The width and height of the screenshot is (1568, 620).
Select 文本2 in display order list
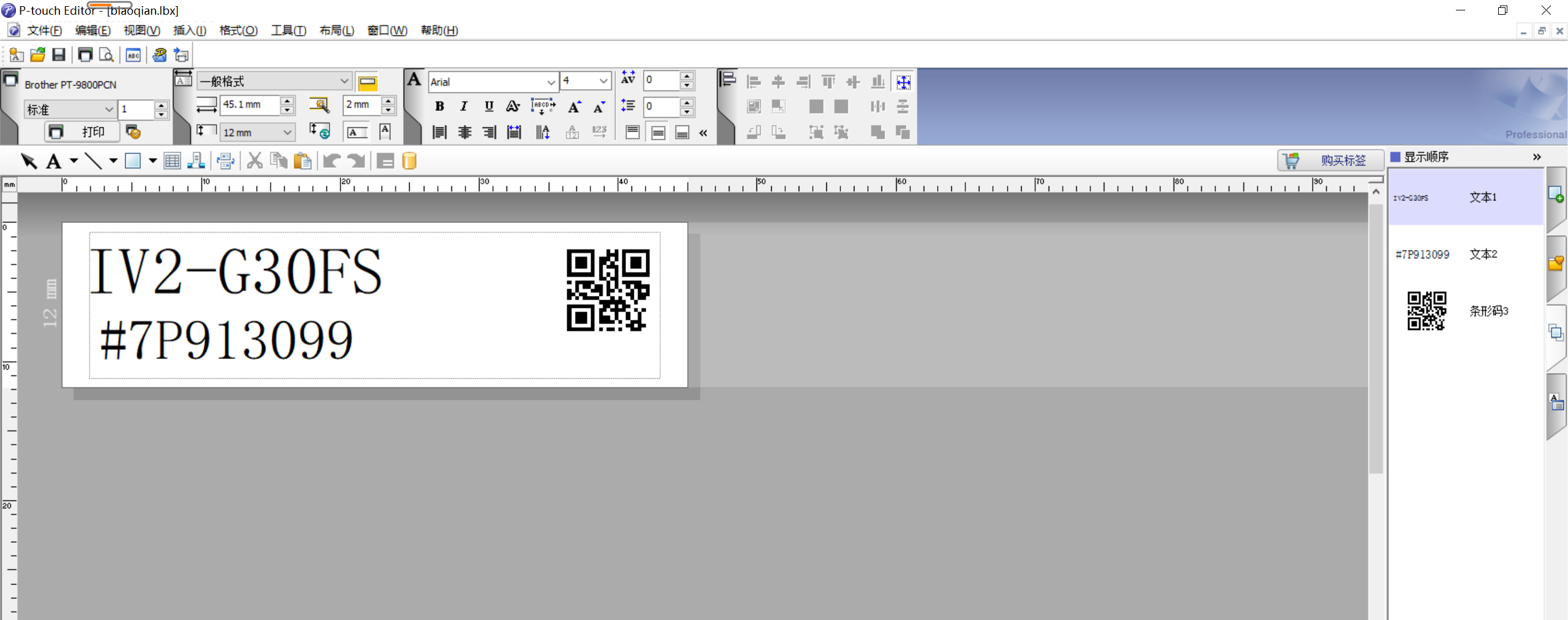coord(1465,254)
